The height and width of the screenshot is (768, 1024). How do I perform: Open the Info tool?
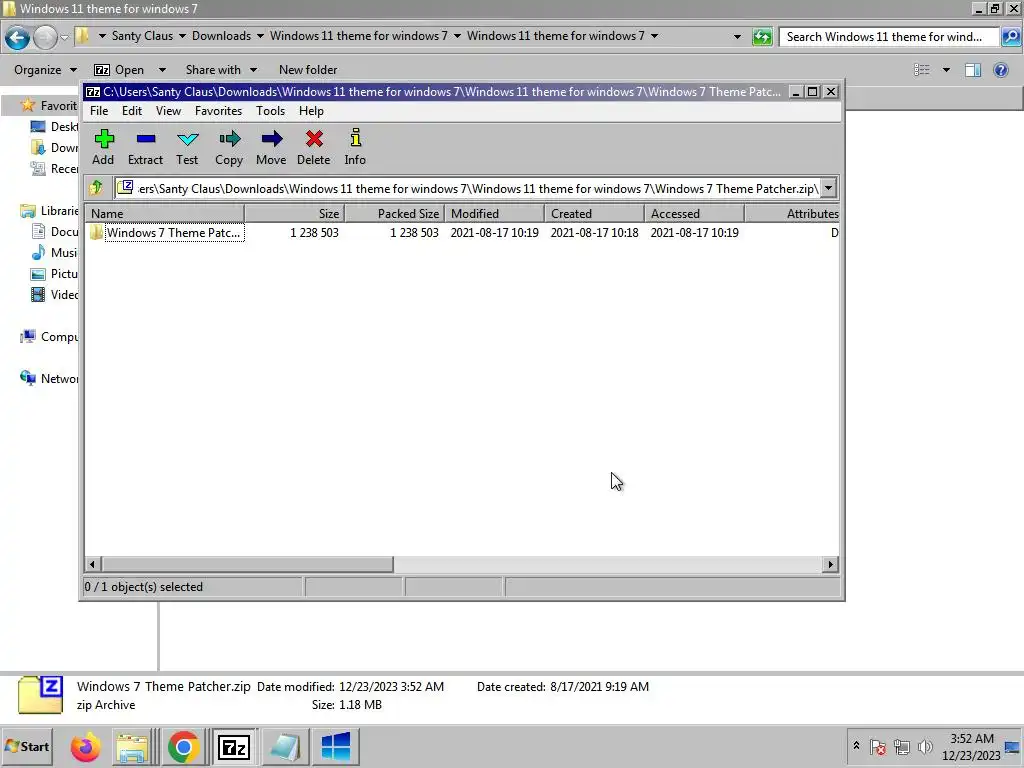355,147
